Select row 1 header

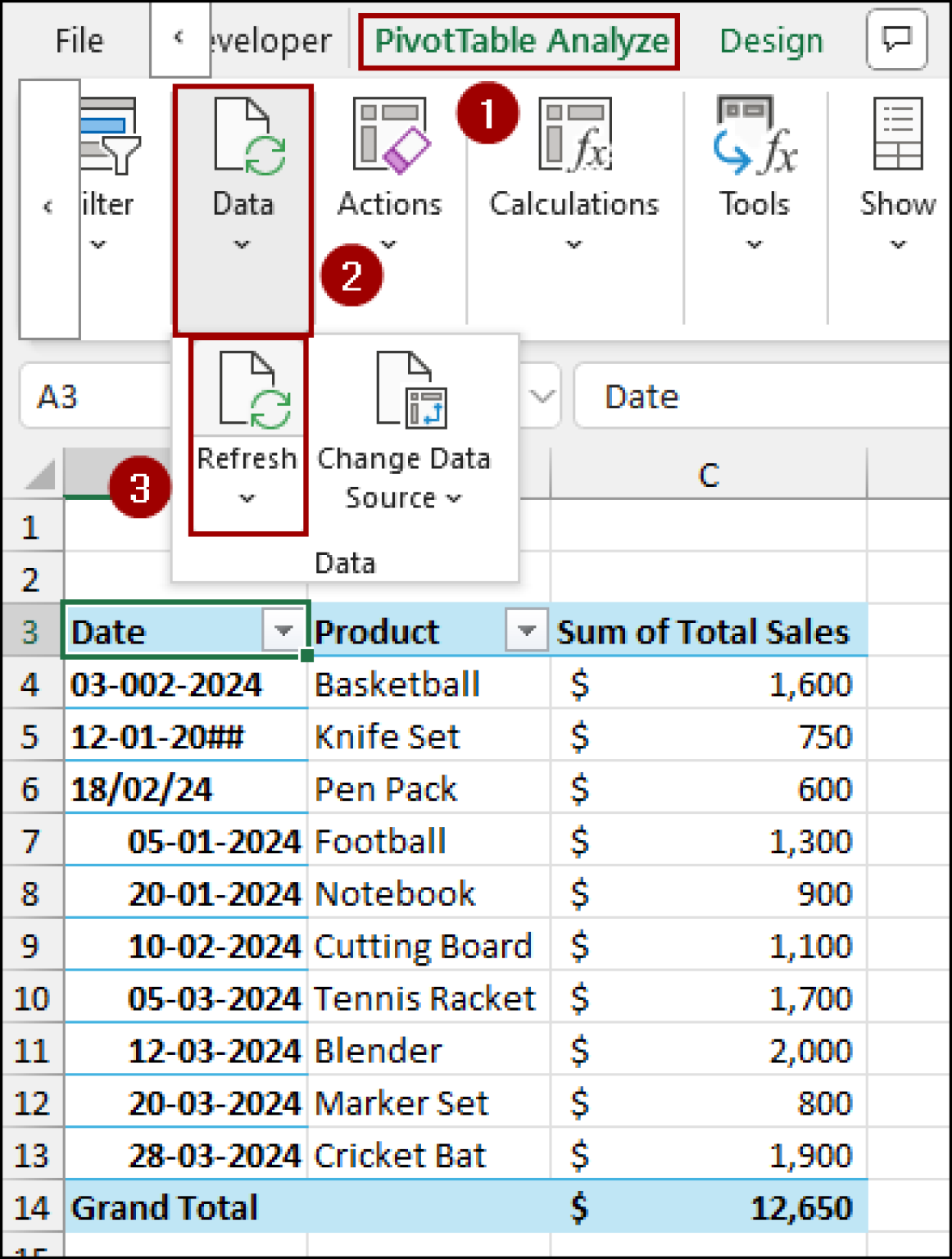point(31,527)
